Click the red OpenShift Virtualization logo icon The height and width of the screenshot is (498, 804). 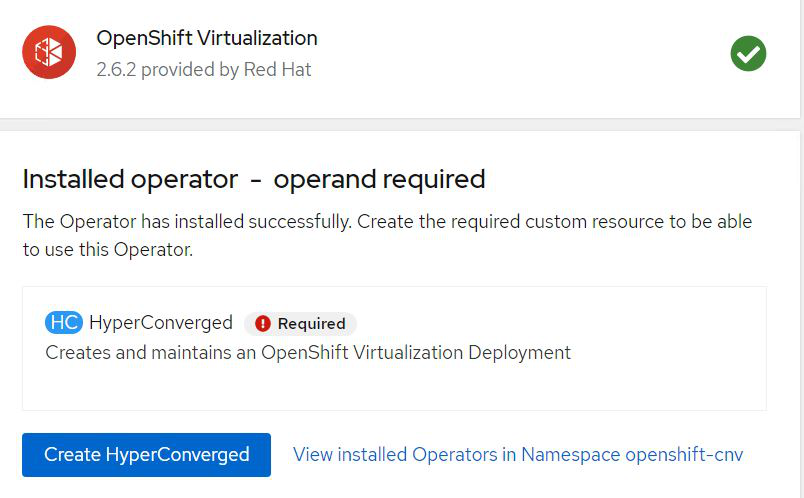[49, 54]
